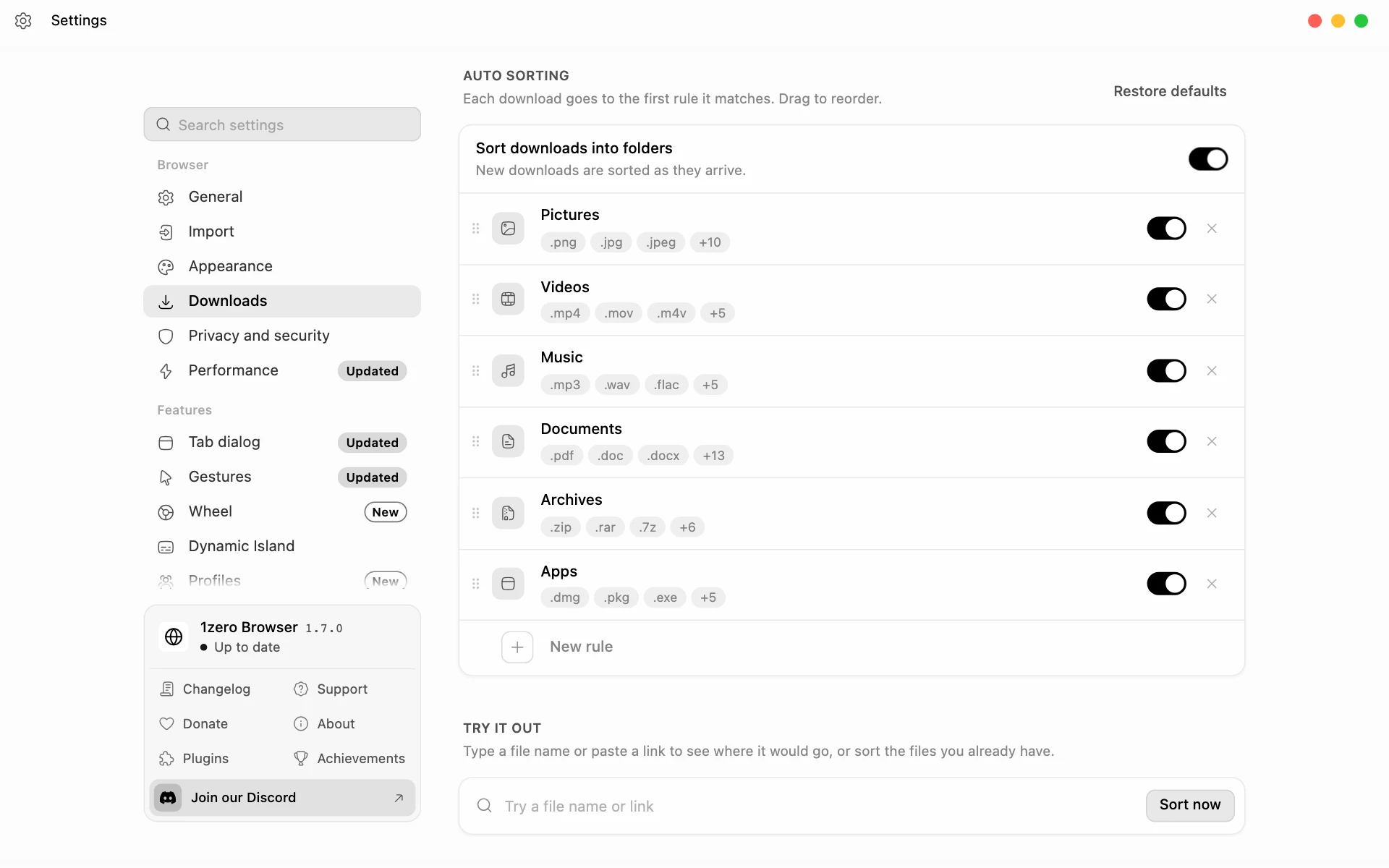Click the Archives rule zip icon
This screenshot has height=868, width=1389.
click(508, 513)
